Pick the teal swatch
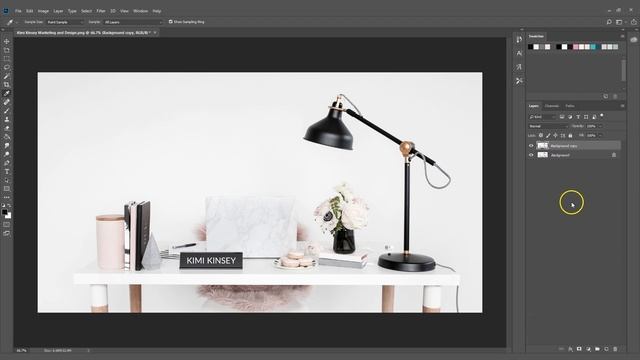This screenshot has height=360, width=640. pyautogui.click(x=593, y=47)
